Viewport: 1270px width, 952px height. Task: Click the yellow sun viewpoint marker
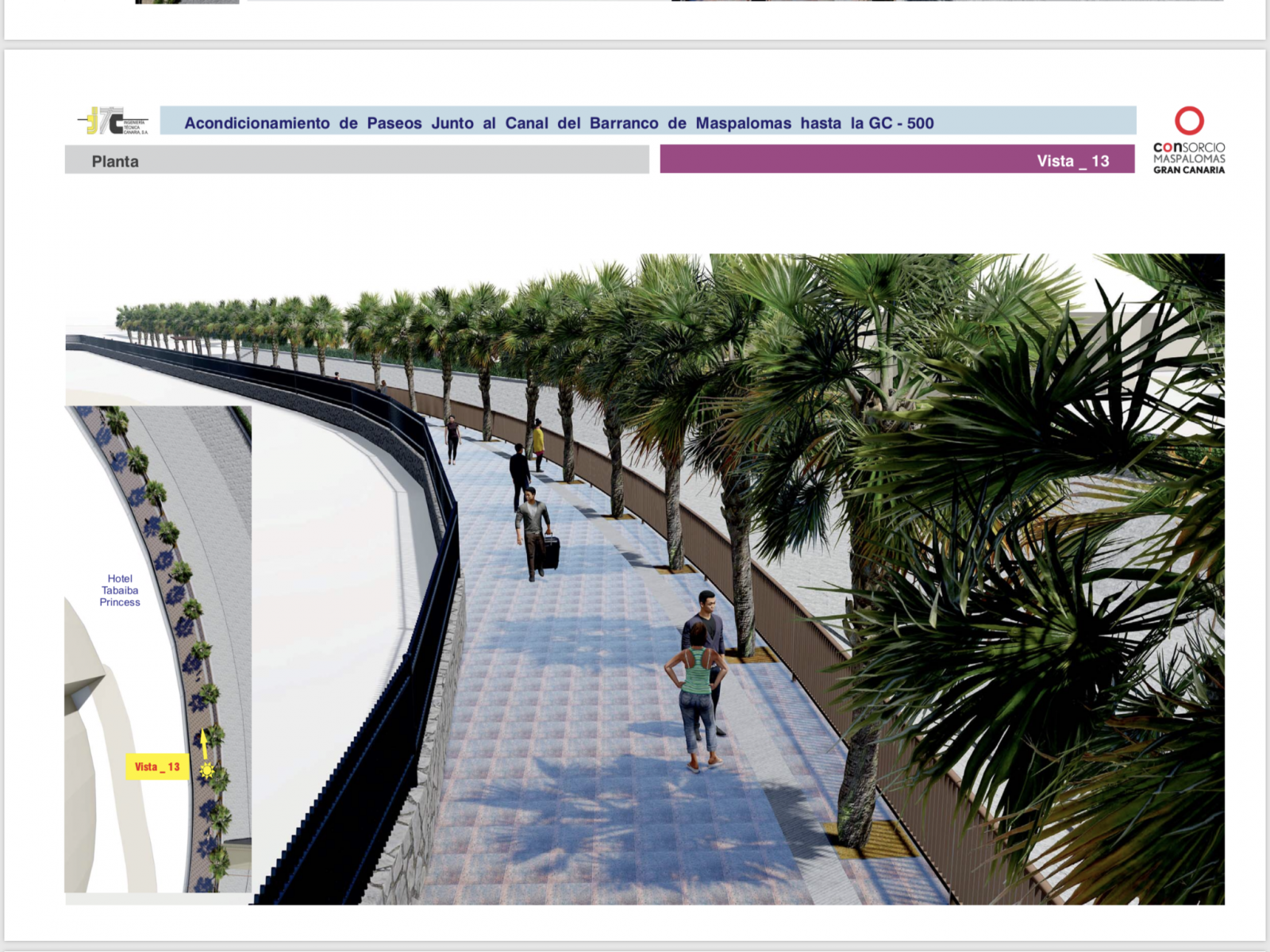(207, 770)
